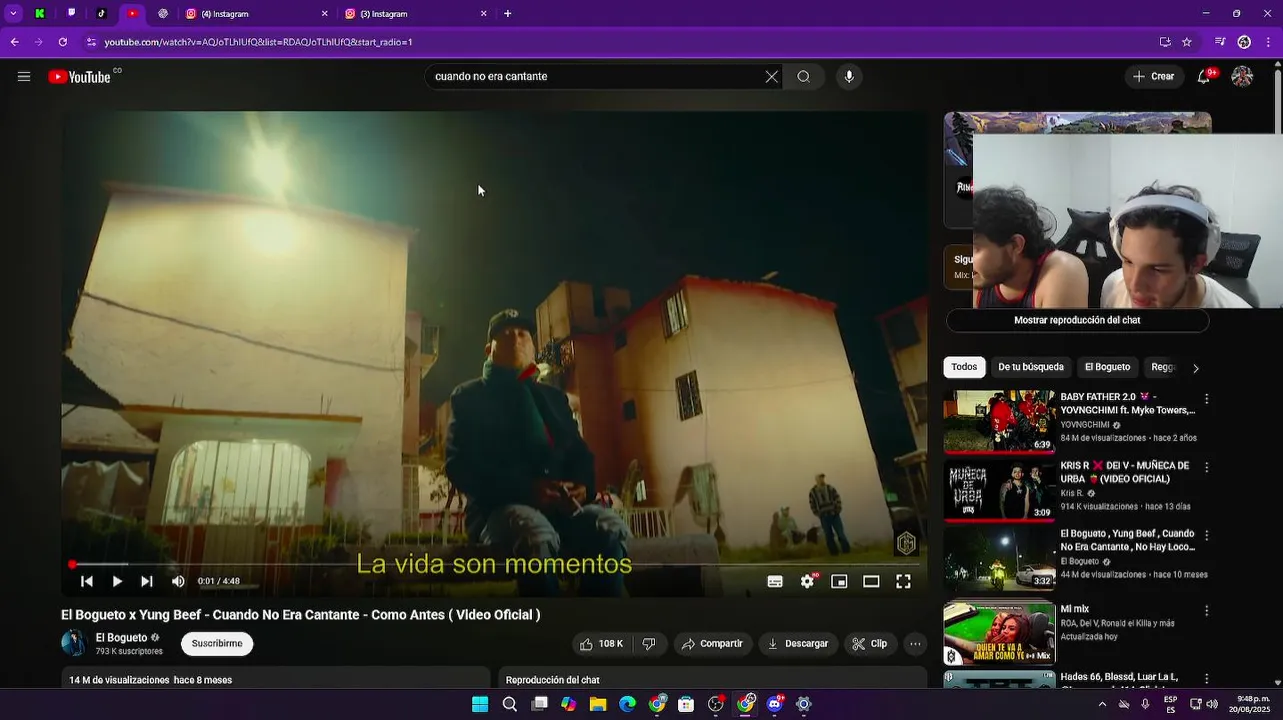This screenshot has width=1283, height=720.
Task: Close the (4) Instagram tab
Action: click(x=324, y=14)
